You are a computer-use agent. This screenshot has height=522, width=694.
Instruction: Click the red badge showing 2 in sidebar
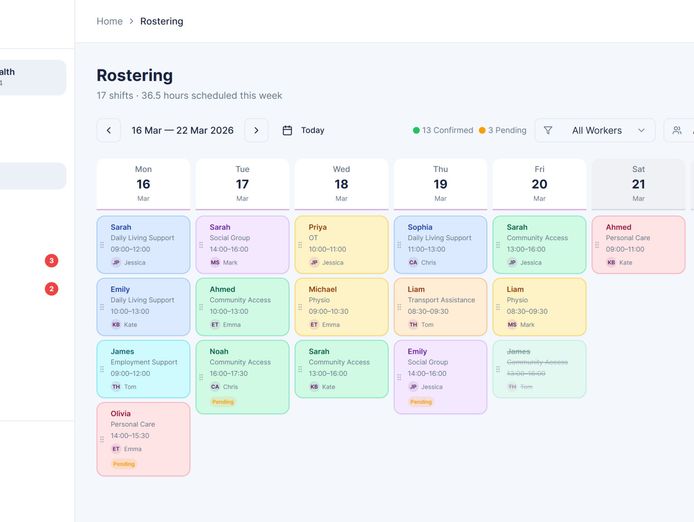click(51, 289)
